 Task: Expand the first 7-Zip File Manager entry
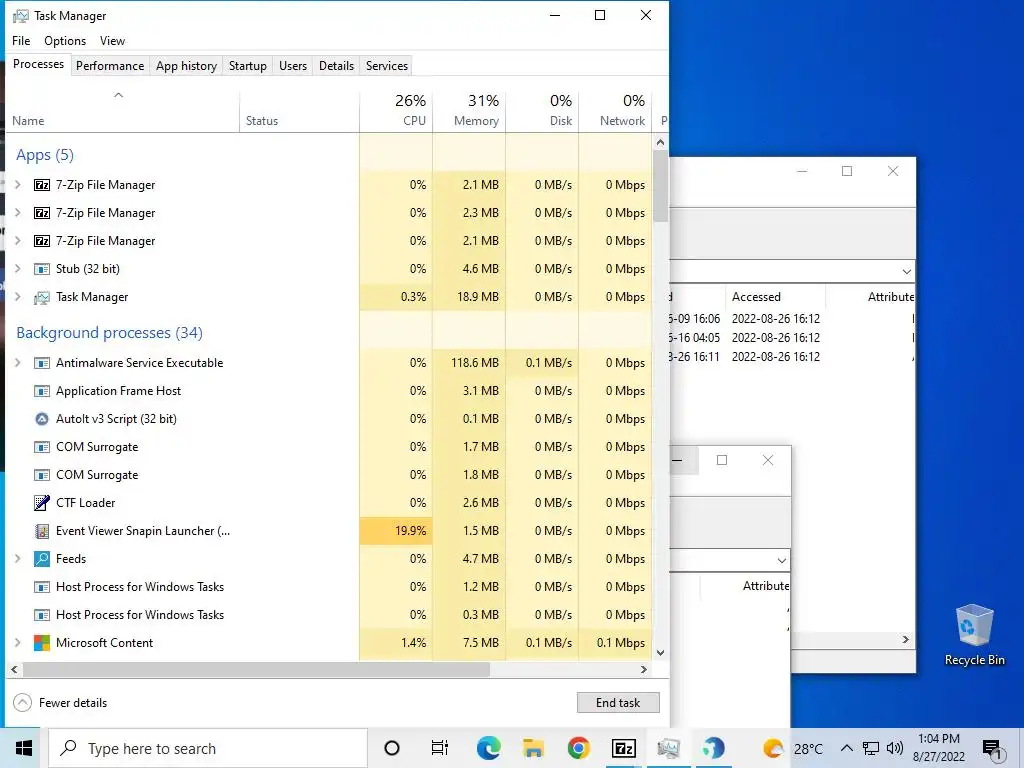[x=18, y=185]
